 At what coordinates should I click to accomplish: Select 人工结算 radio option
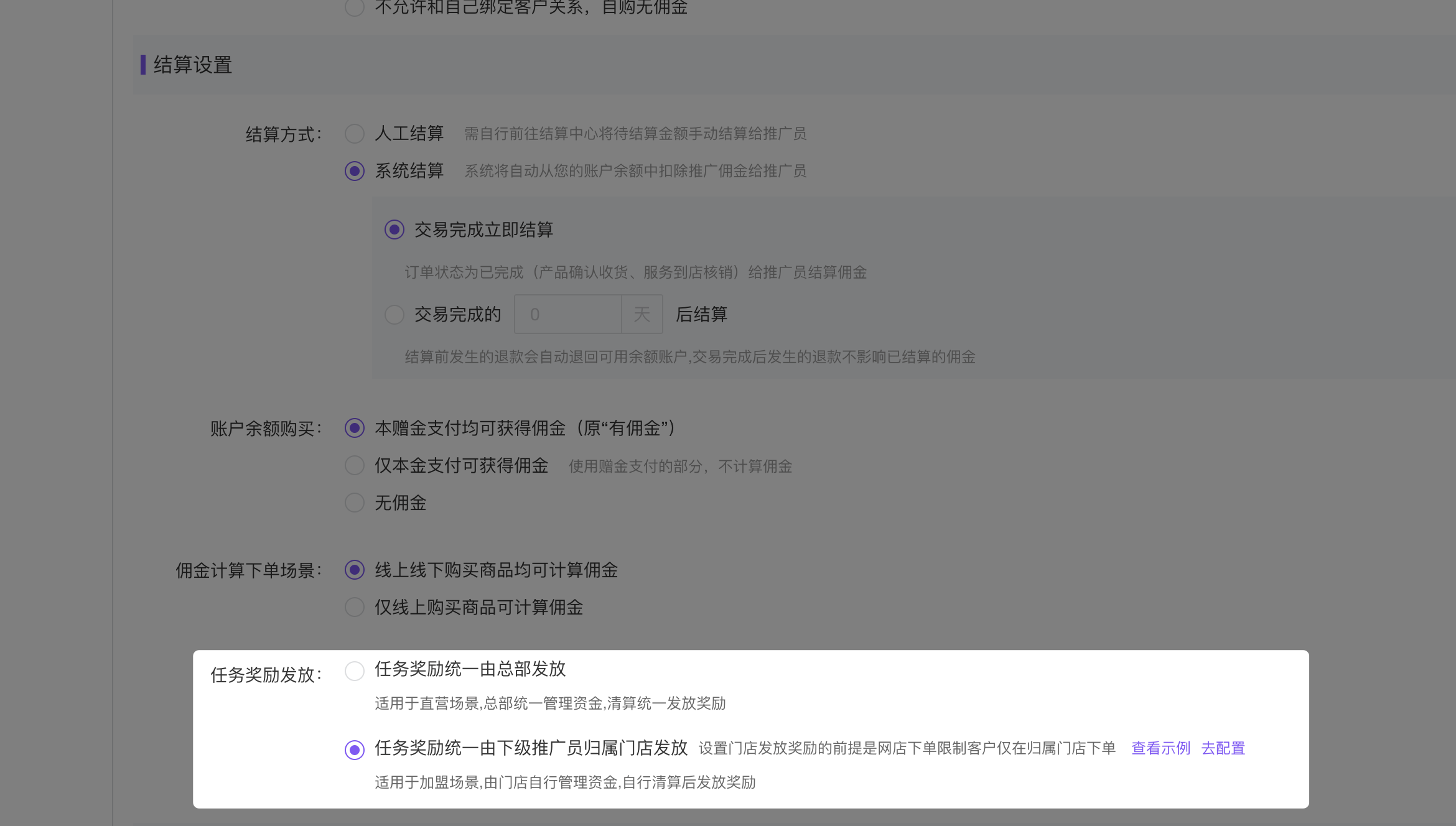click(355, 134)
